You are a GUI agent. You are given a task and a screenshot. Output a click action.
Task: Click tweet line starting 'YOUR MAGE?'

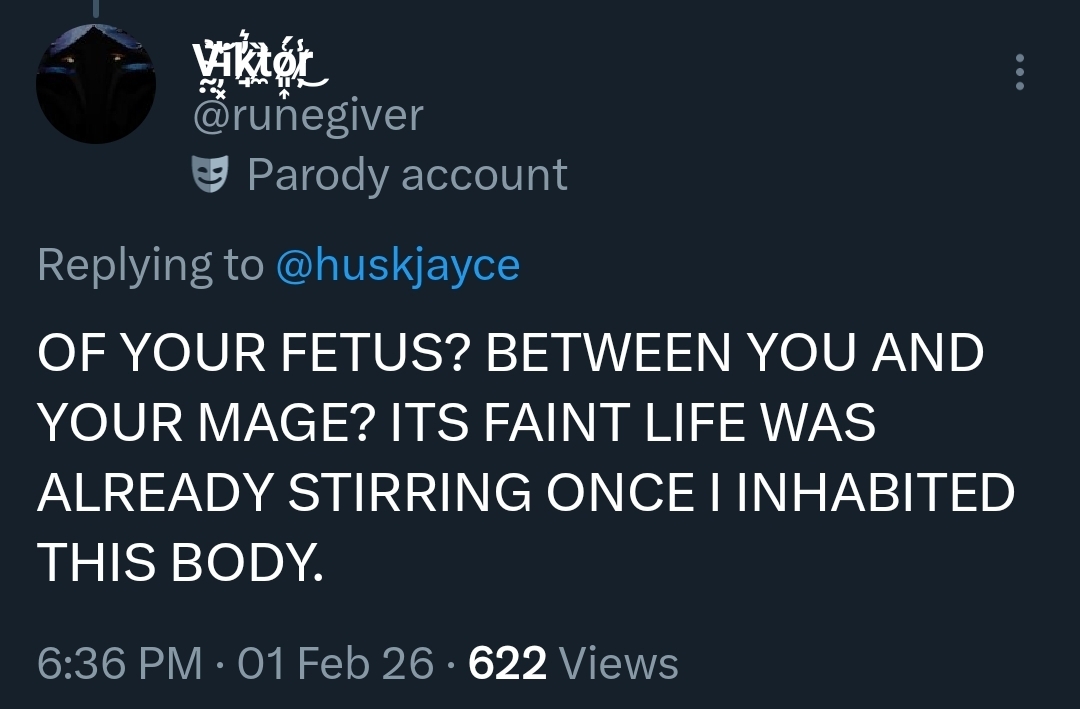tap(456, 423)
